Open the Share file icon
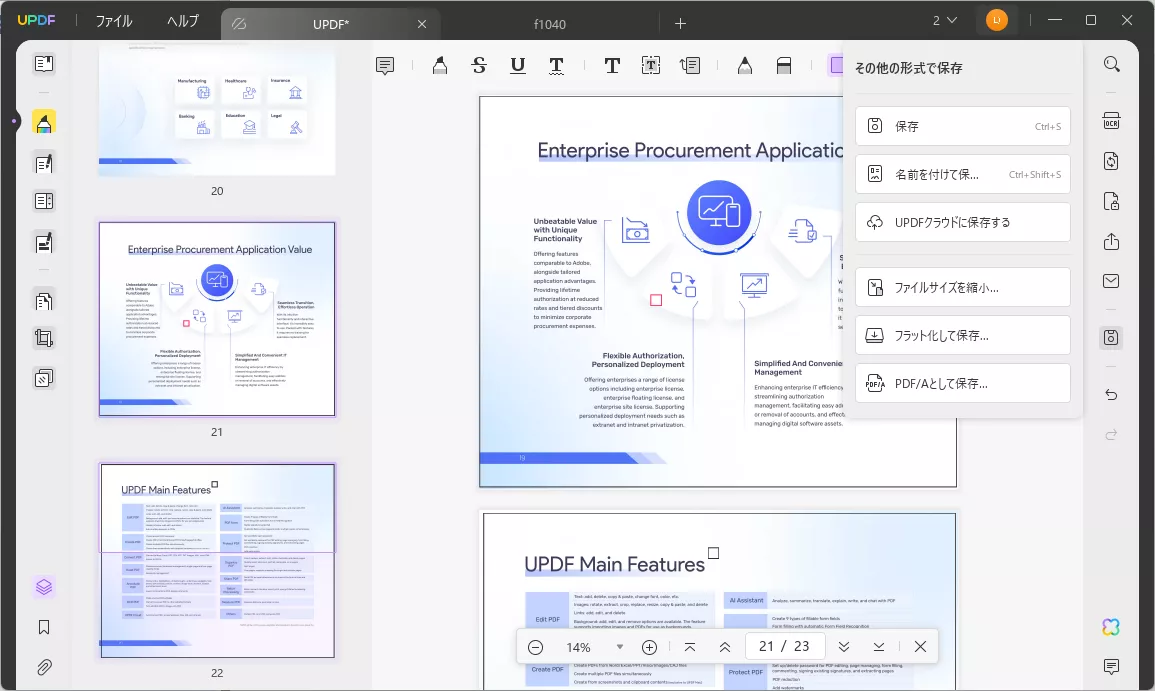 [x=1112, y=242]
